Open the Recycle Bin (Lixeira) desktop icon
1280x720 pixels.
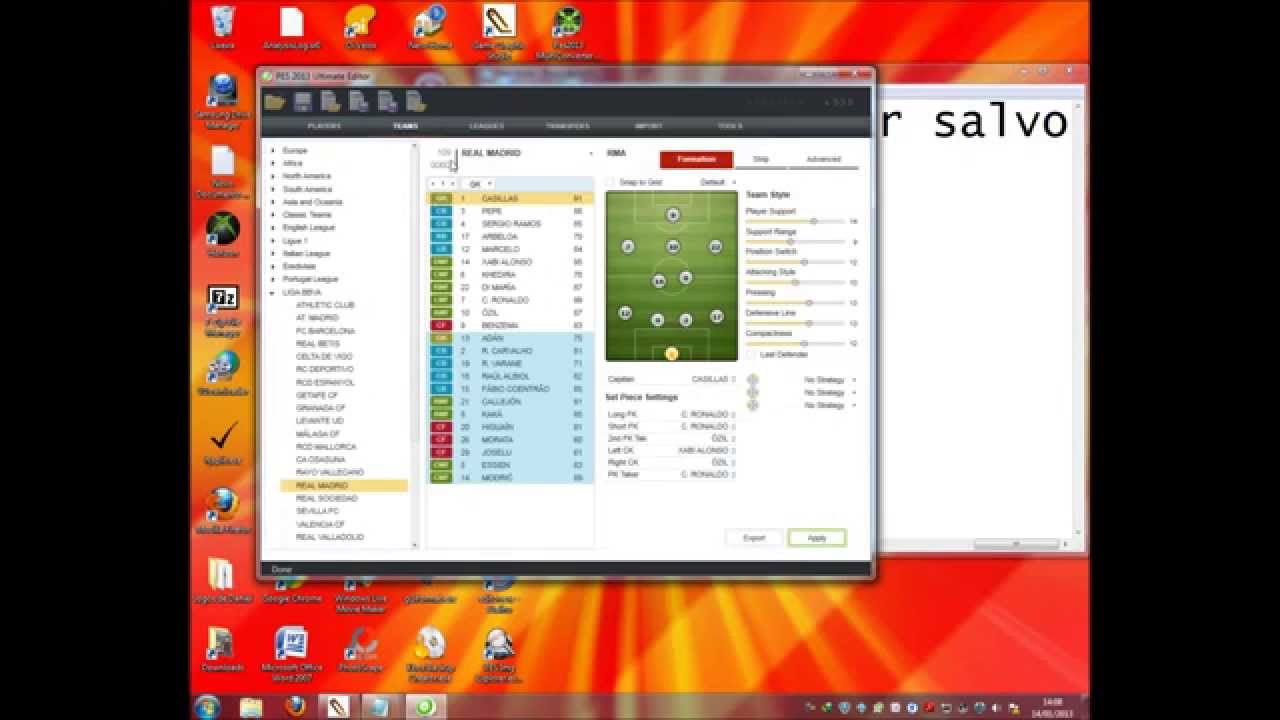pyautogui.click(x=223, y=27)
